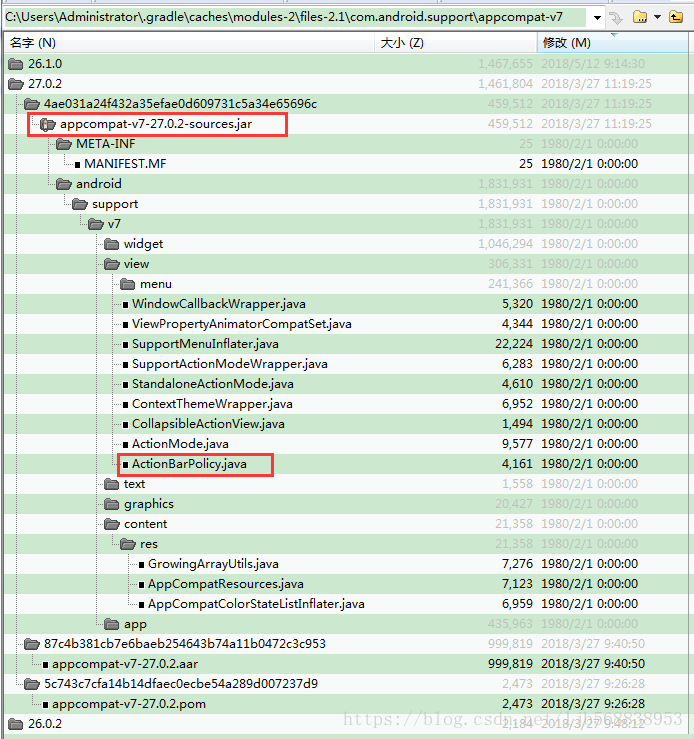Select ActionBarPolicy.java

click(x=189, y=464)
